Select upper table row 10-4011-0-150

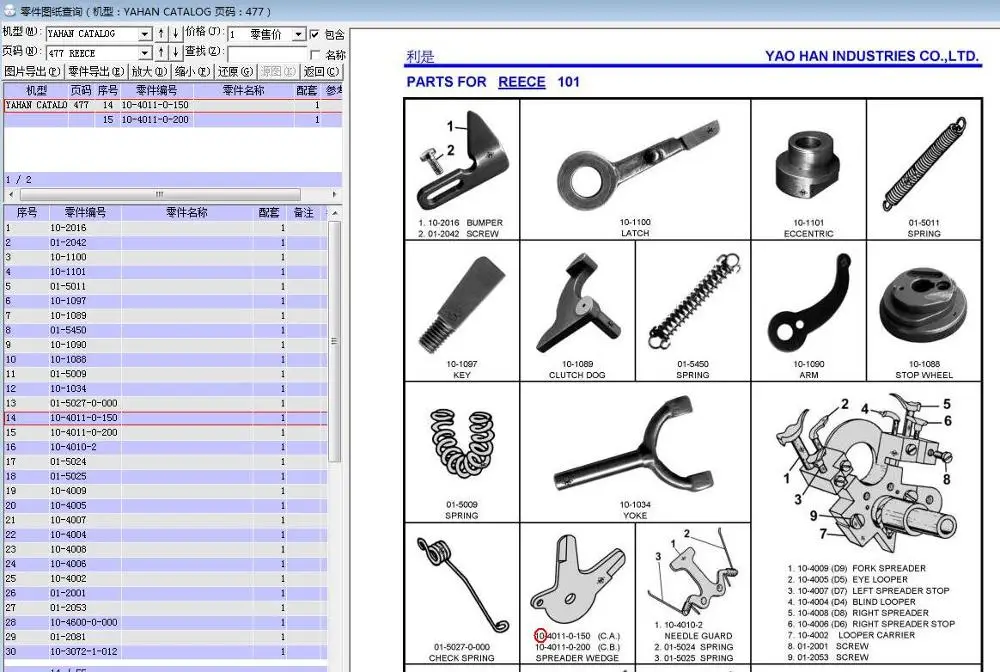[172, 105]
